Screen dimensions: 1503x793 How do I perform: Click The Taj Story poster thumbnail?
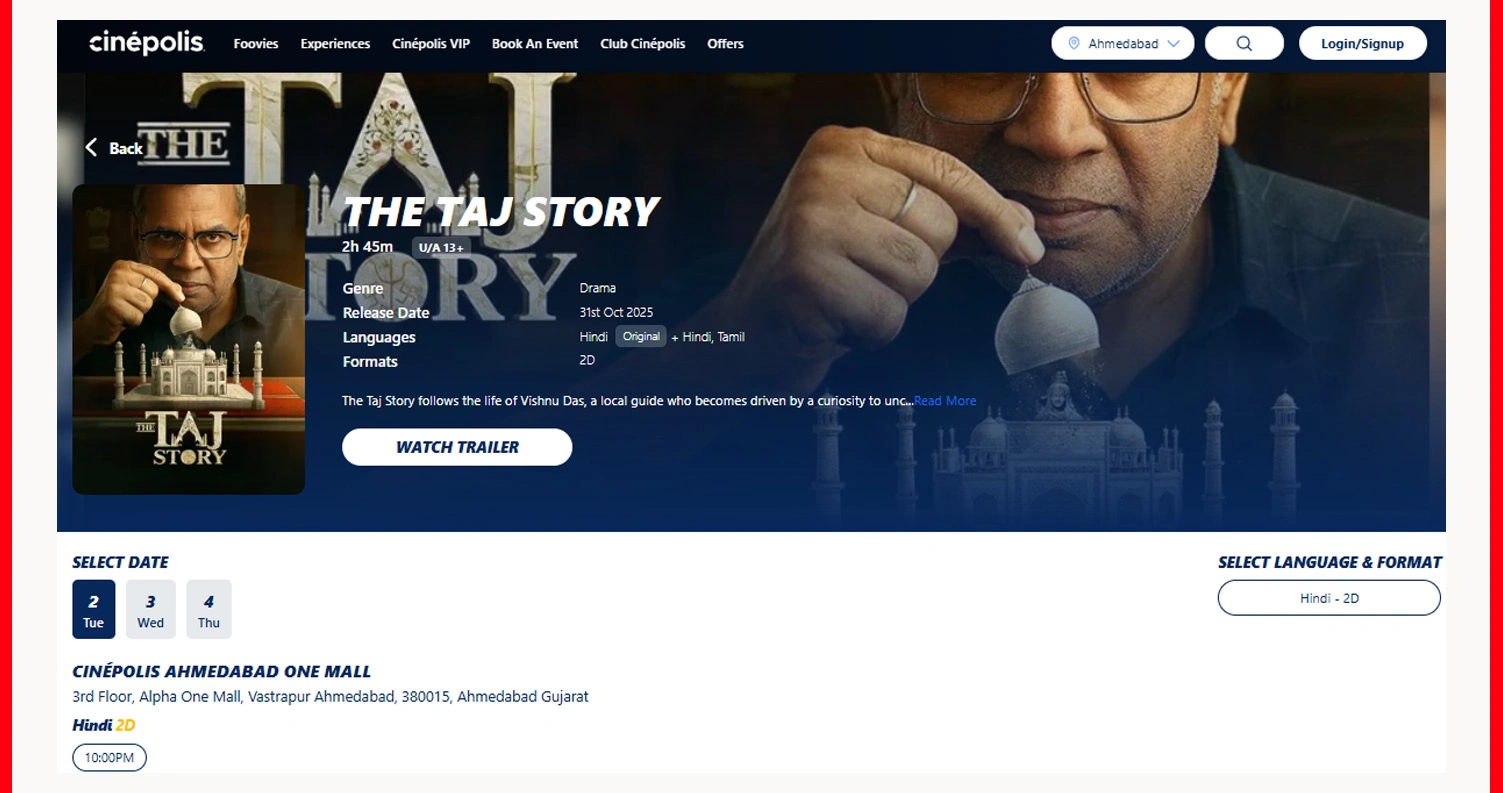(x=188, y=339)
